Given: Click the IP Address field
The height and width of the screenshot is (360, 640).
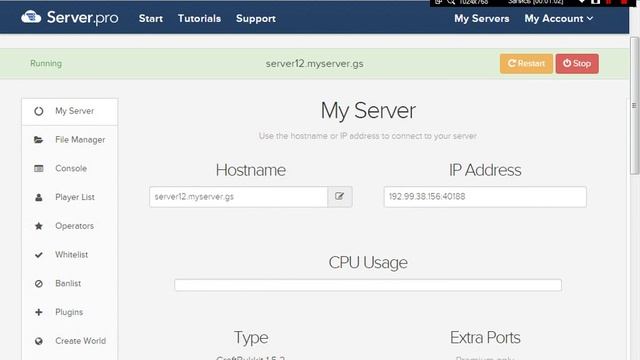Looking at the screenshot, I should click(485, 197).
